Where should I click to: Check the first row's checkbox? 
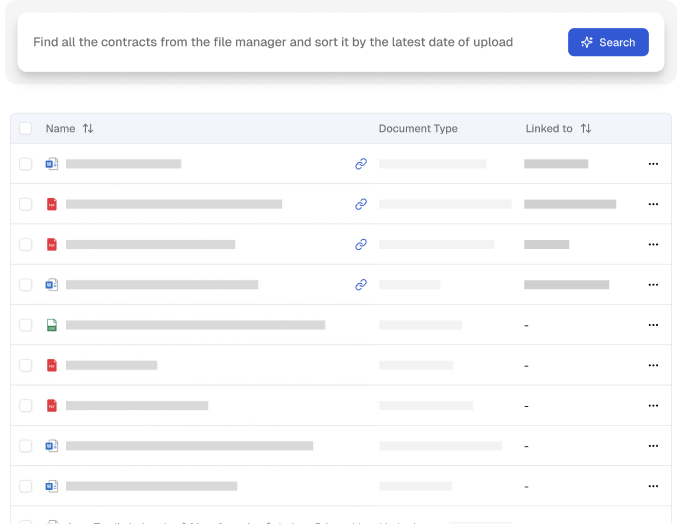[x=26, y=164]
